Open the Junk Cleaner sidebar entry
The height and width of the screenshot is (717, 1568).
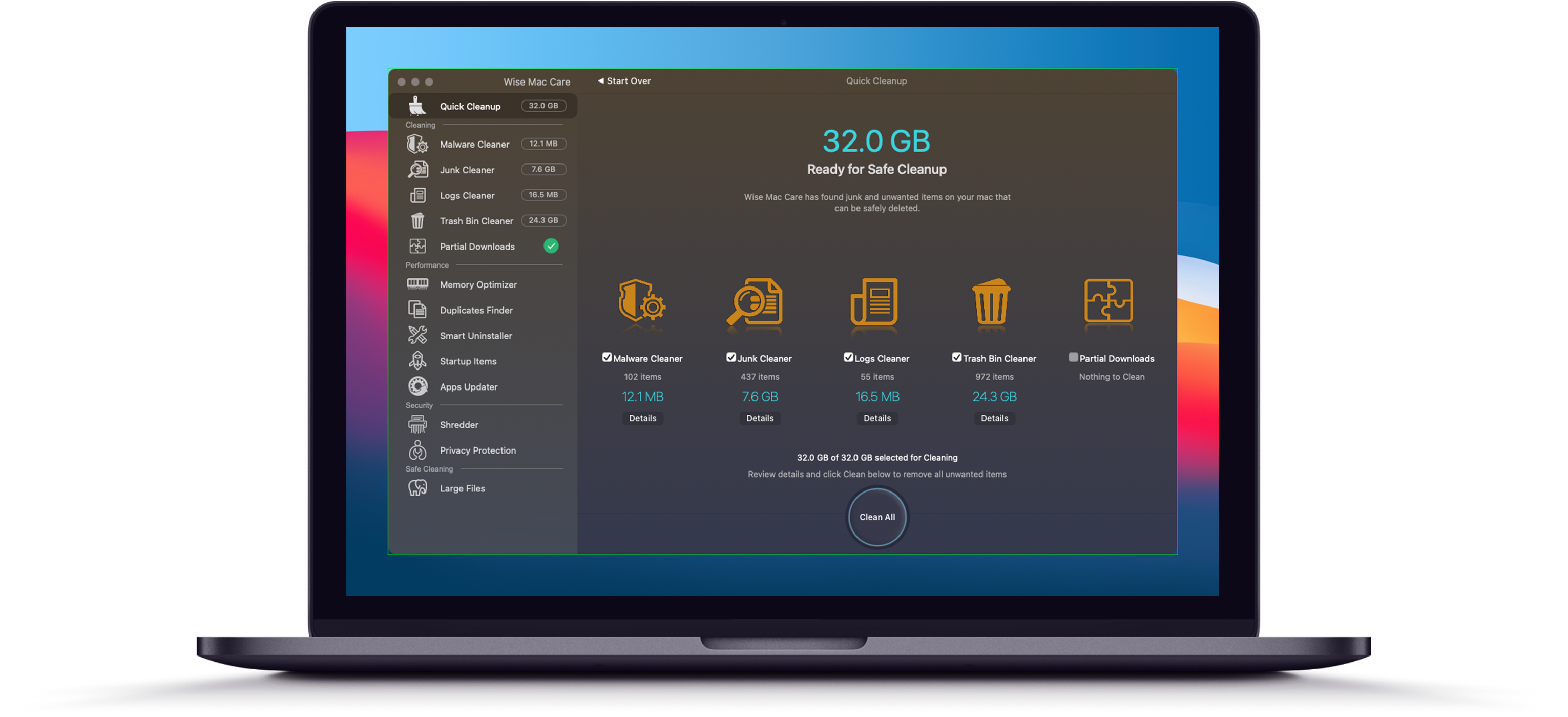point(483,169)
